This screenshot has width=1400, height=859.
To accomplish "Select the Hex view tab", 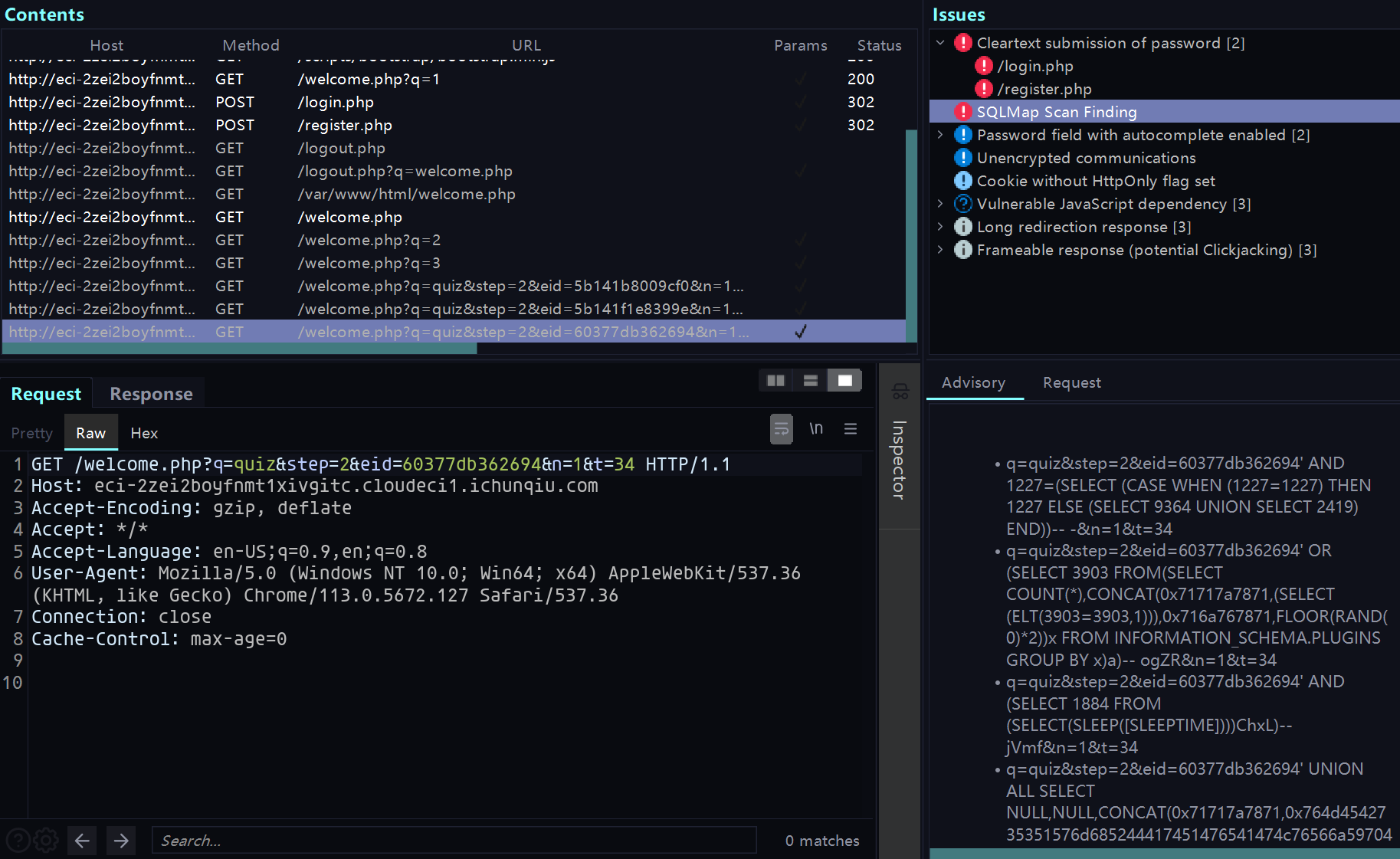I will point(144,433).
